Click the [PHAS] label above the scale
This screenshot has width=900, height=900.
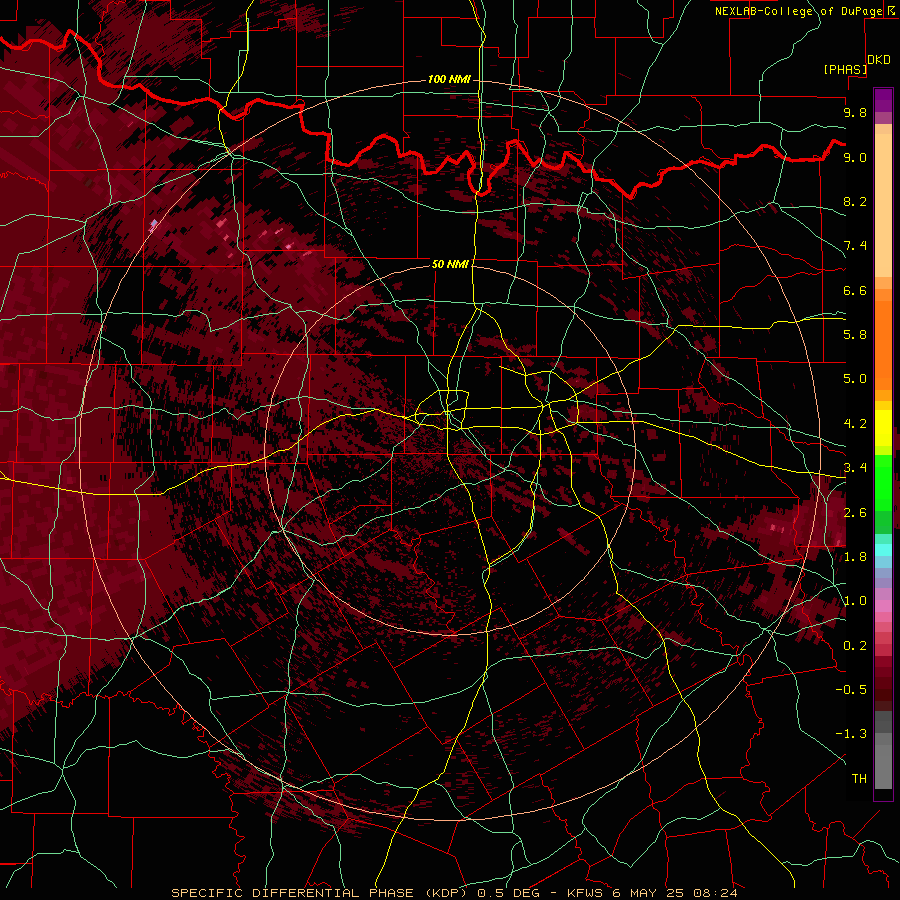pyautogui.click(x=845, y=70)
